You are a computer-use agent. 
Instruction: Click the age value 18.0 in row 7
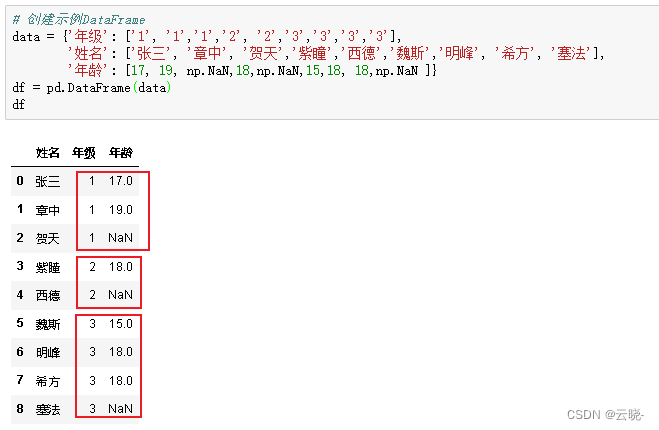tap(121, 380)
